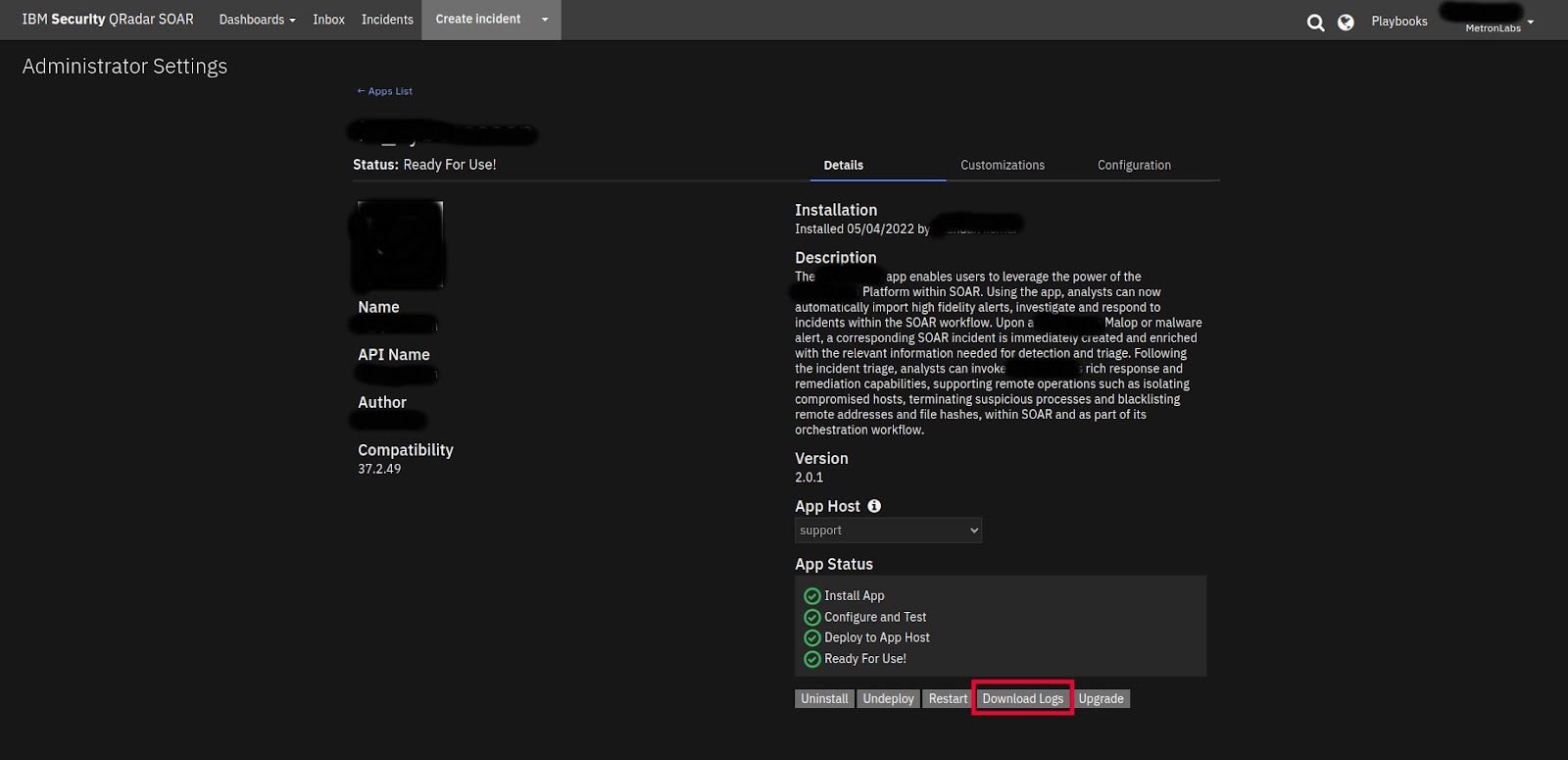The height and width of the screenshot is (760, 1568).
Task: Switch to the Configuration tab
Action: tap(1134, 165)
